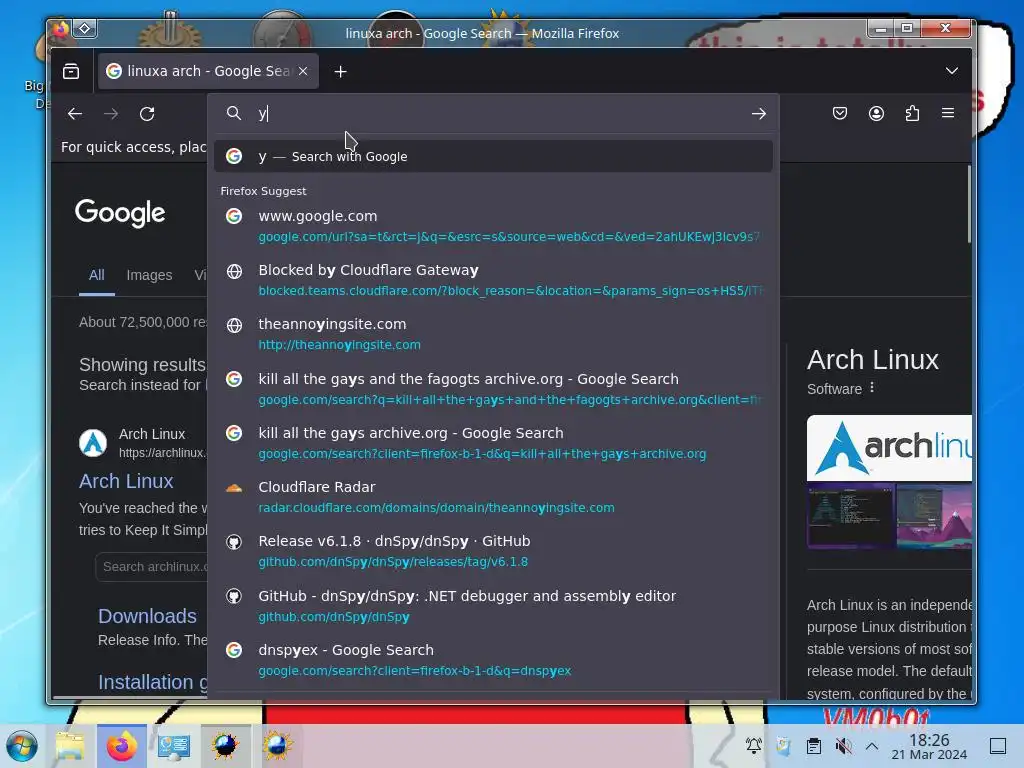Click the page vertical scrollbar

(969, 205)
